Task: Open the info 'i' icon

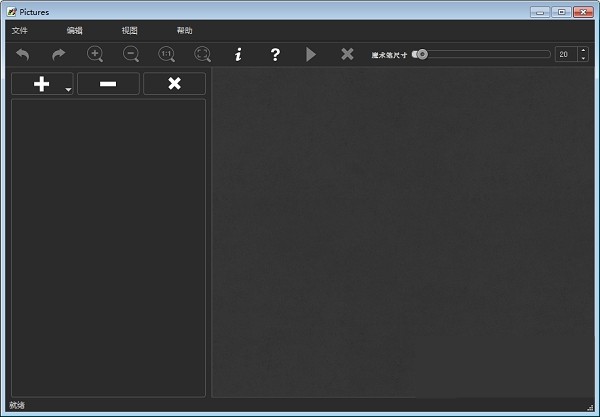Action: coord(238,55)
